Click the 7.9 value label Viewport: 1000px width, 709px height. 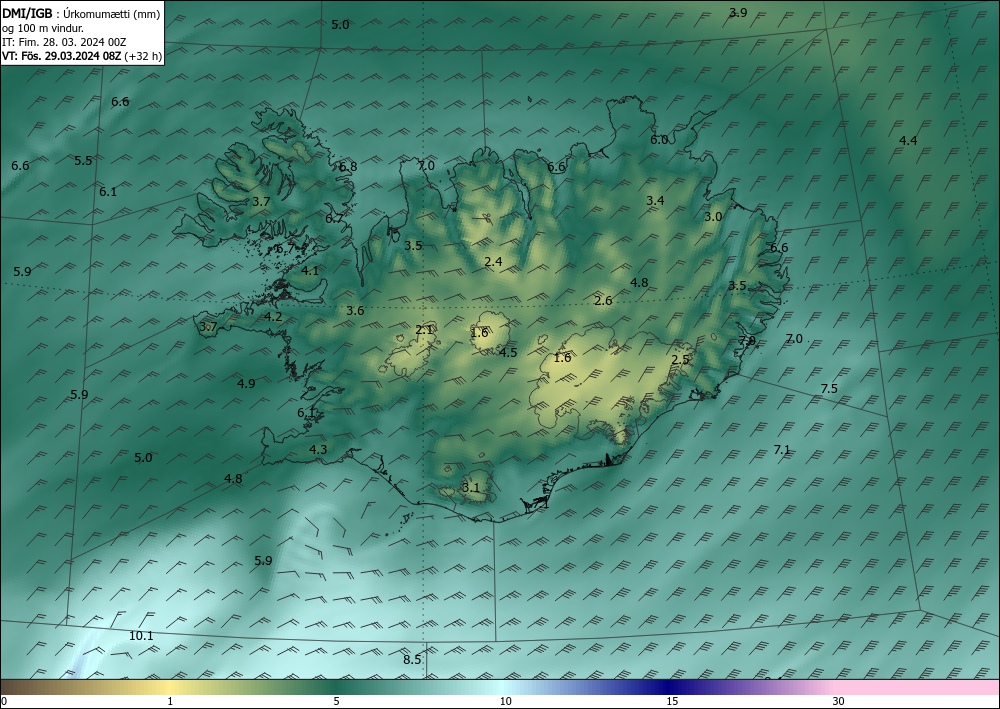pos(747,340)
